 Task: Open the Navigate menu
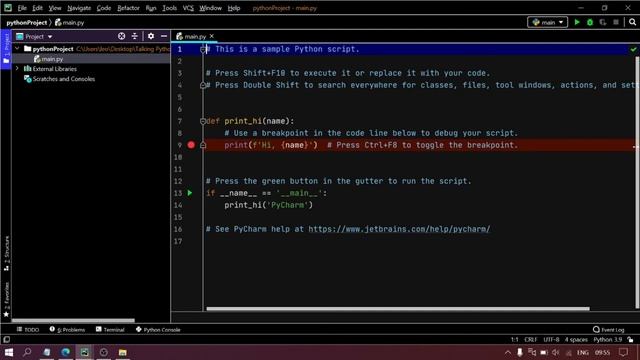(79, 8)
